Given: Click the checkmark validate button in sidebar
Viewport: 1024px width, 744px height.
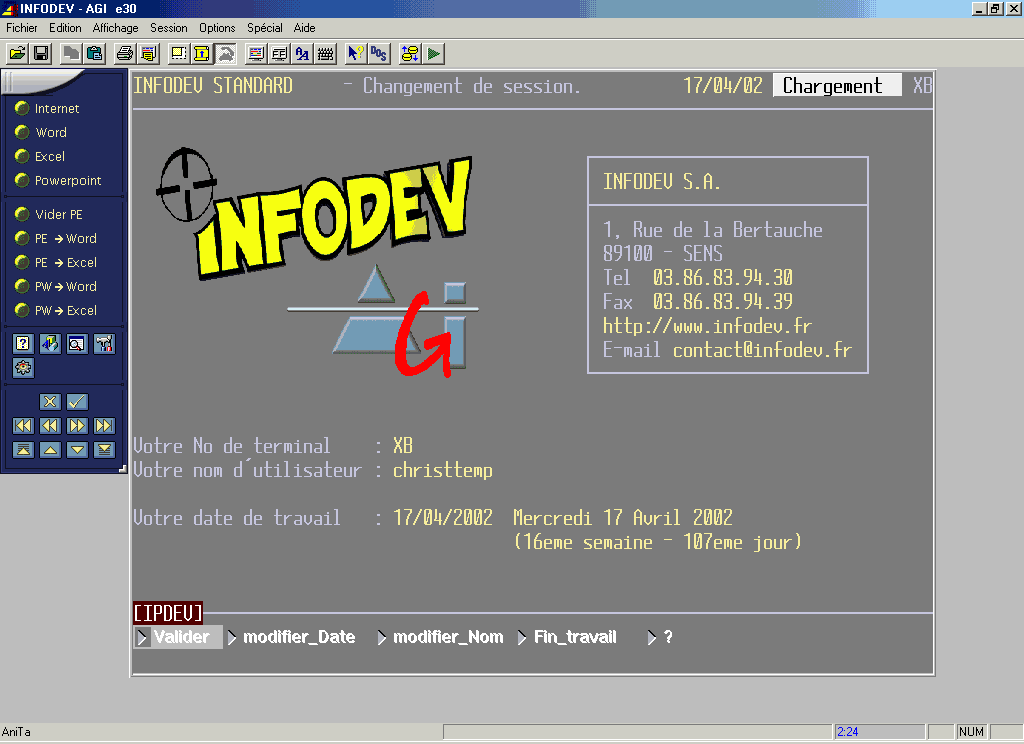Looking at the screenshot, I should [x=77, y=402].
